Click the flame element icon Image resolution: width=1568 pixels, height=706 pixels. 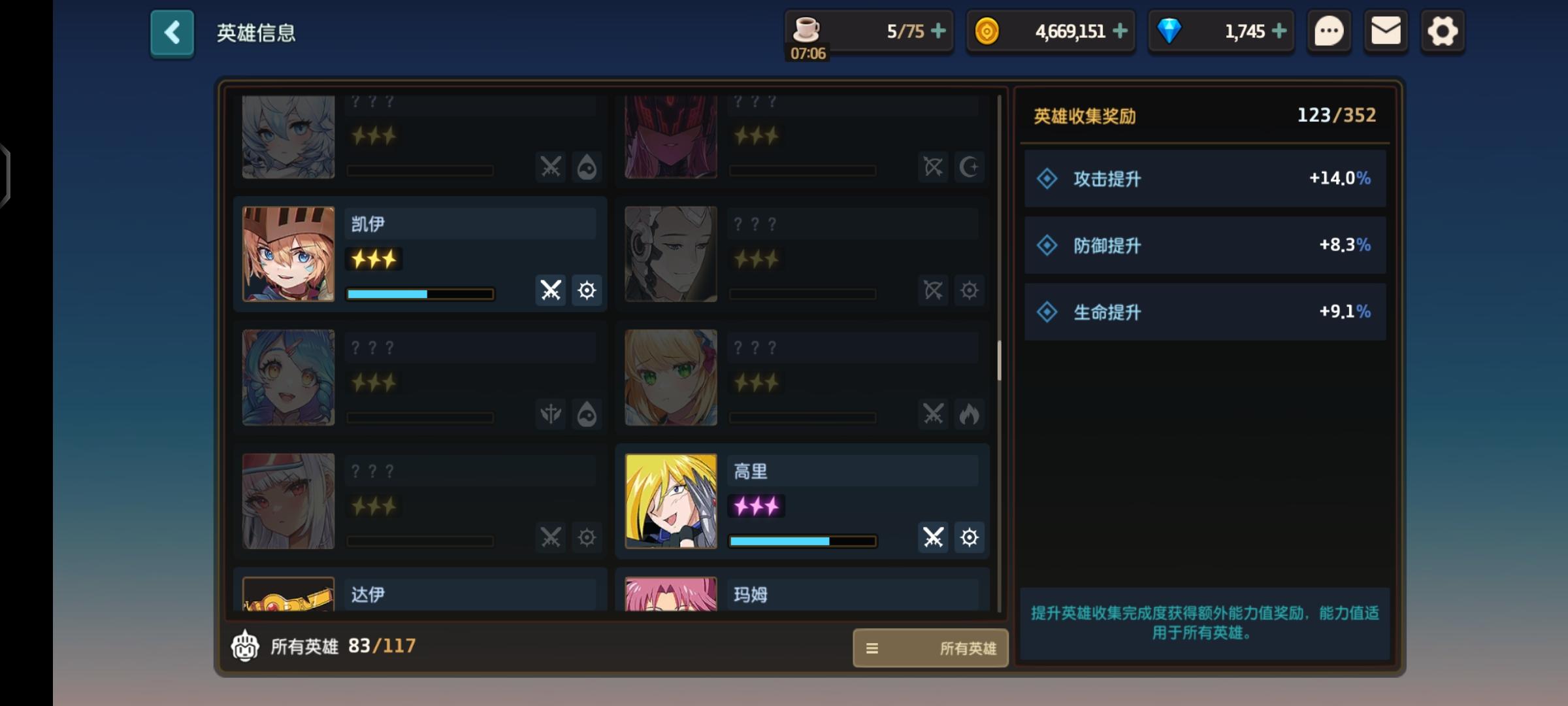[x=970, y=414]
